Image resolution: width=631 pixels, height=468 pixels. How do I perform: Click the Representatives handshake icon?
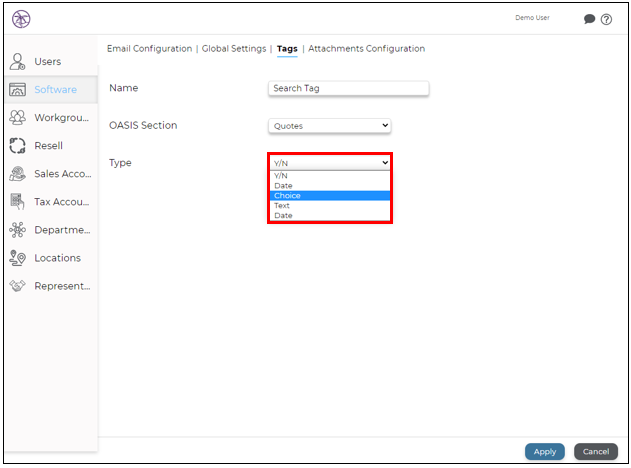(17, 286)
